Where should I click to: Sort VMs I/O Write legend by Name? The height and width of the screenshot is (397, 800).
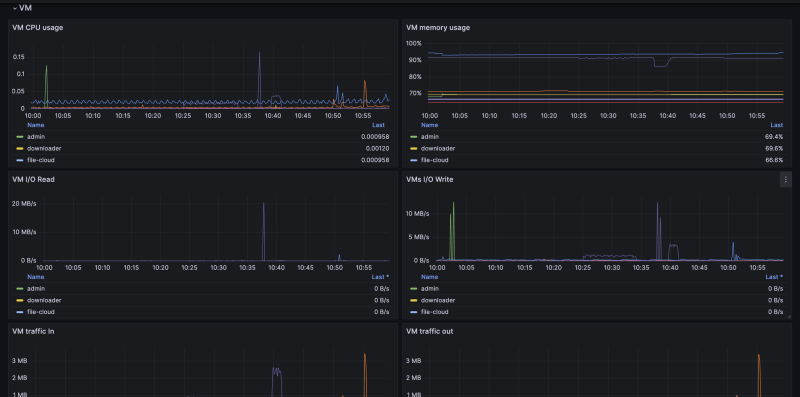tap(429, 277)
